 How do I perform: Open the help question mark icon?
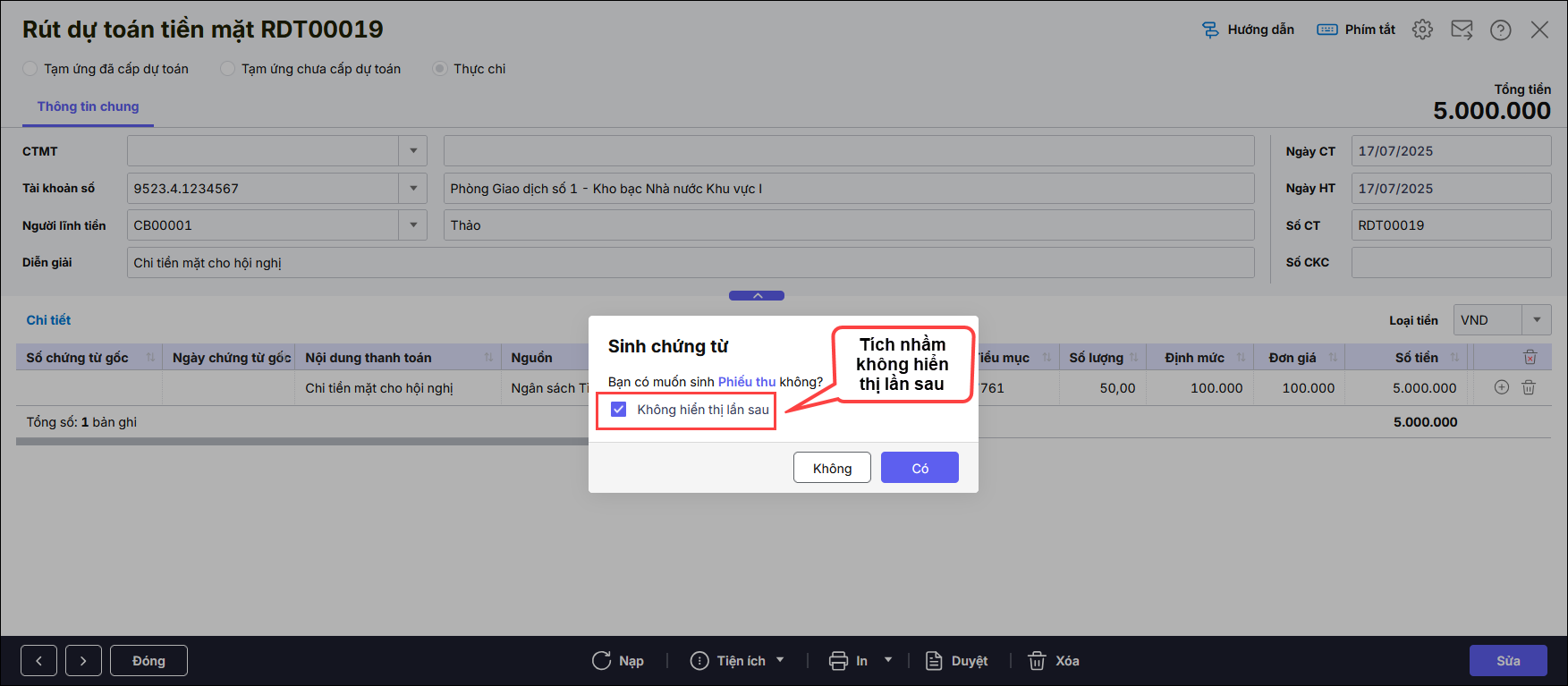point(1501,30)
